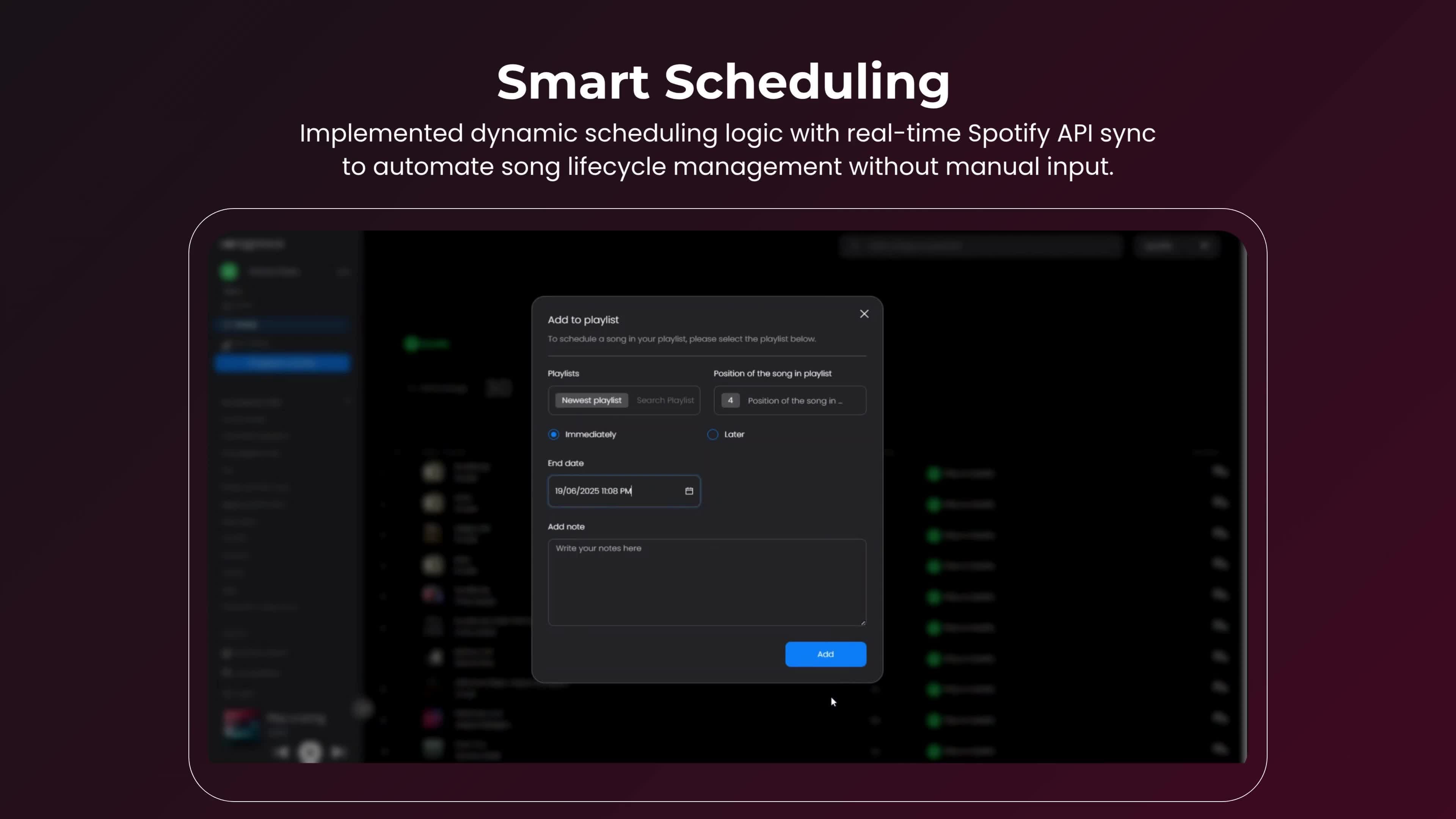Viewport: 1456px width, 819px height.
Task: Open the End date calendar picker icon
Action: click(689, 491)
